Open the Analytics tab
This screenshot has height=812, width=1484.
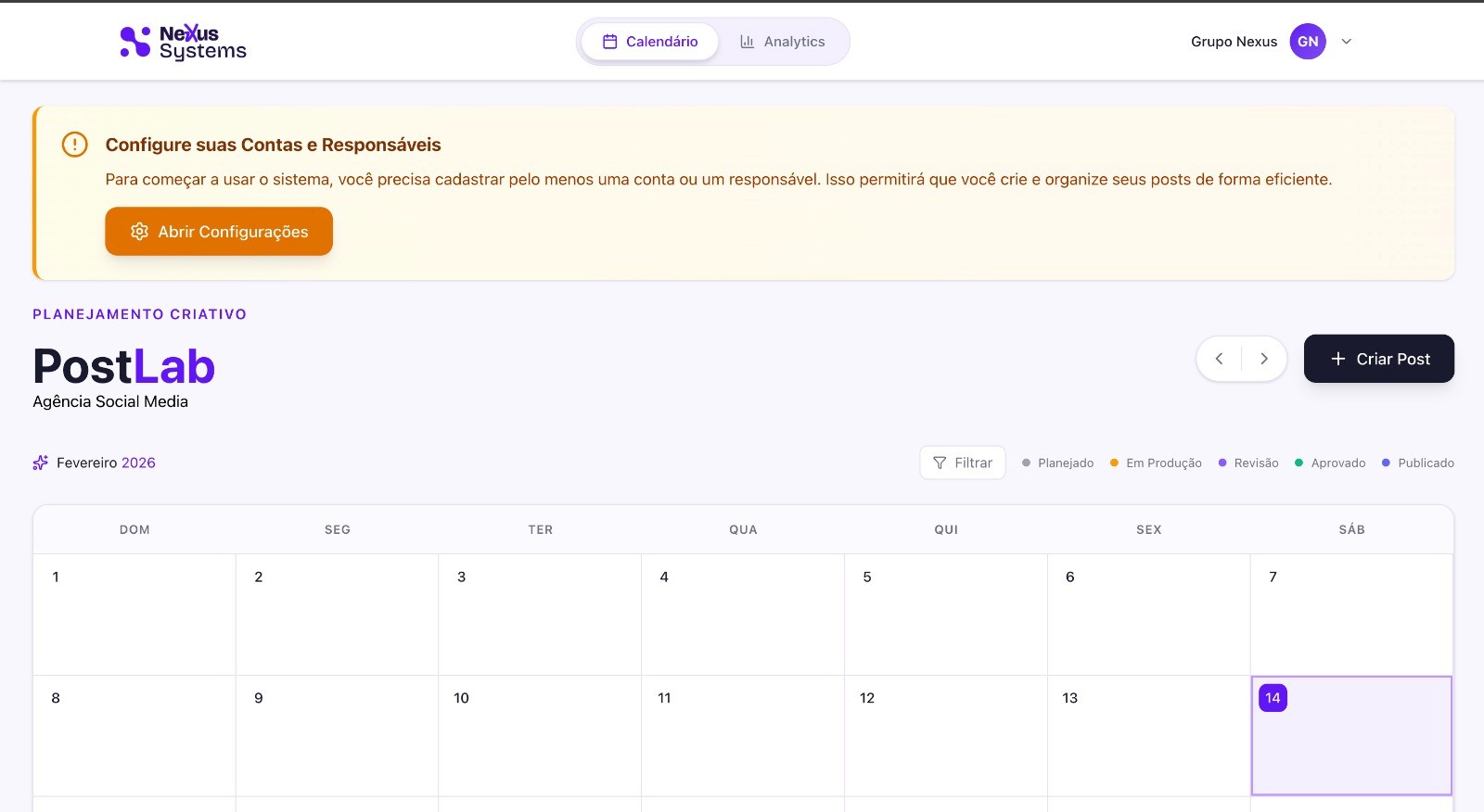coord(782,42)
